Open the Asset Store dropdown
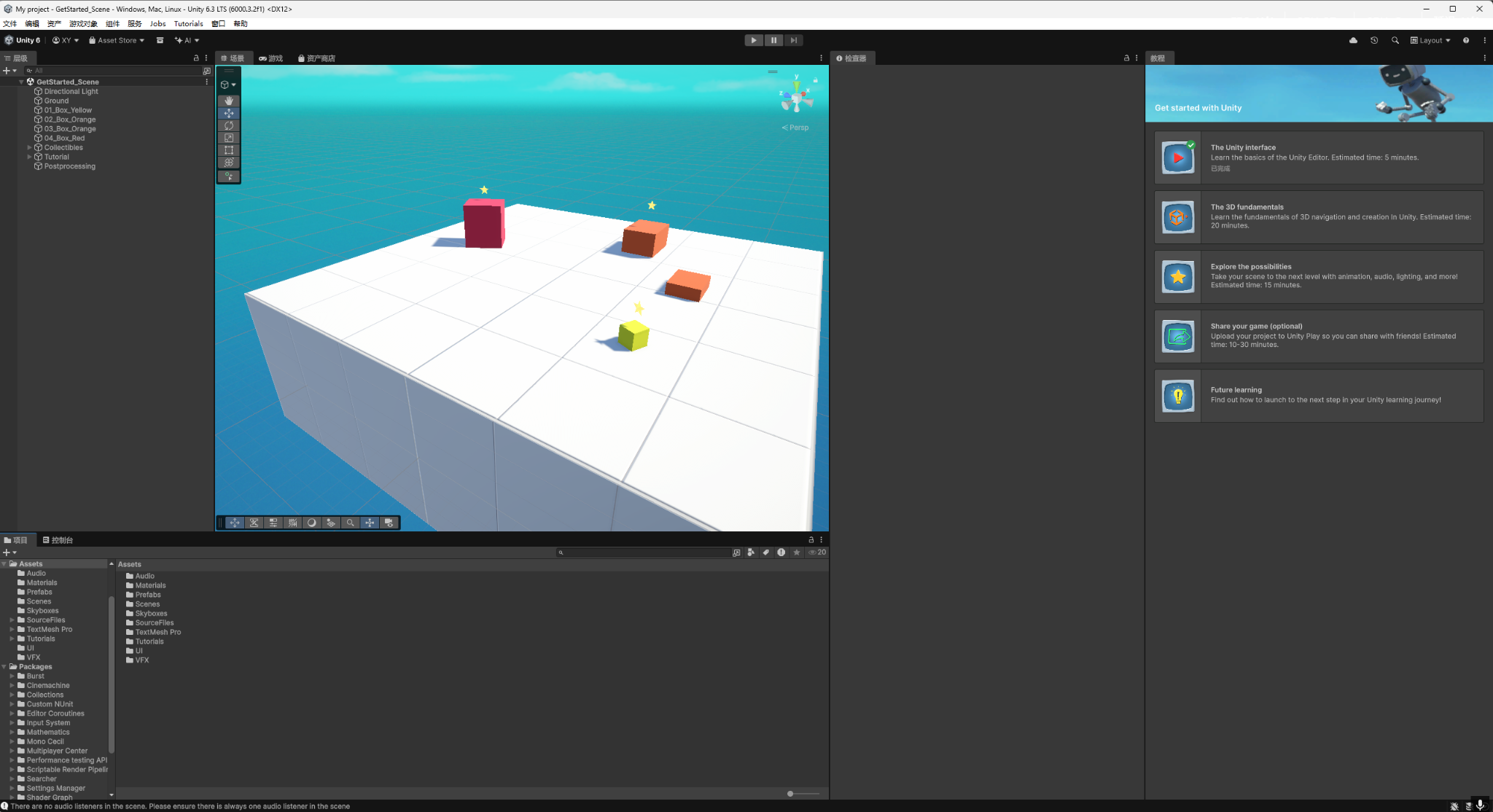Screen dimensions: 1493x812 coord(117,40)
